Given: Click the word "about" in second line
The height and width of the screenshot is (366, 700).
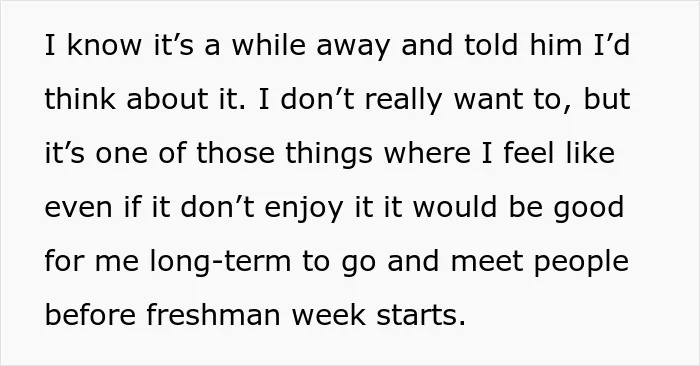Looking at the screenshot, I should 167,99.
